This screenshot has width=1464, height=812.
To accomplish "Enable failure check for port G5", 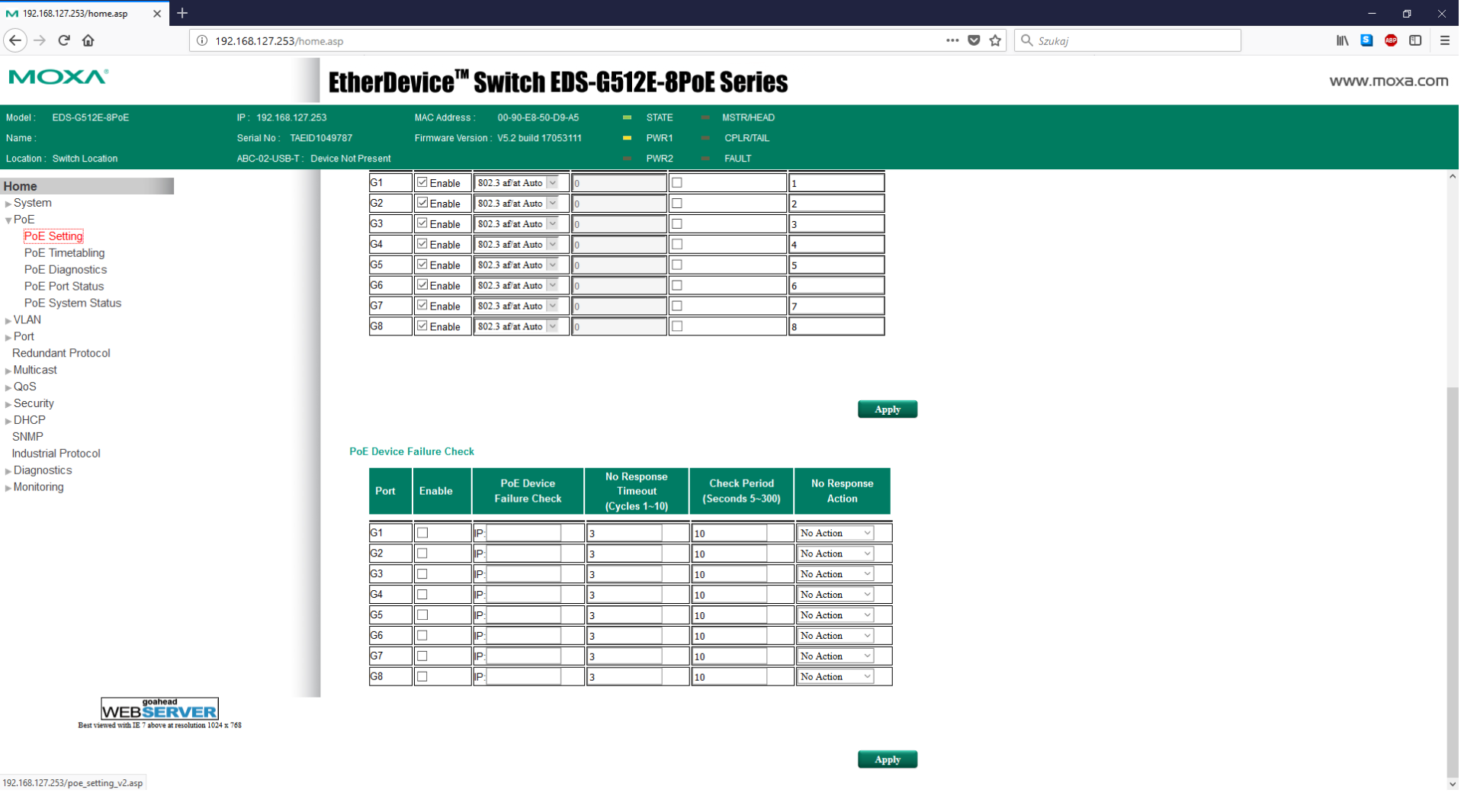I will [x=423, y=616].
